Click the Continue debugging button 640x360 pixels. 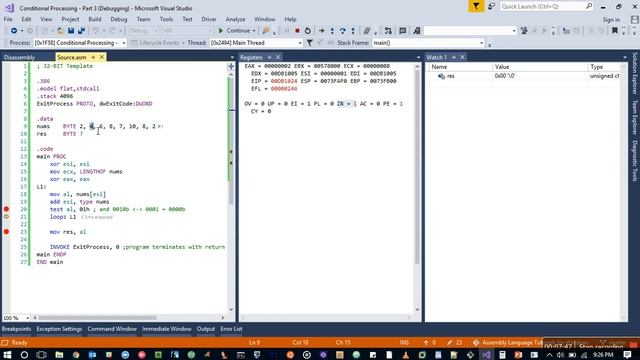[234, 31]
